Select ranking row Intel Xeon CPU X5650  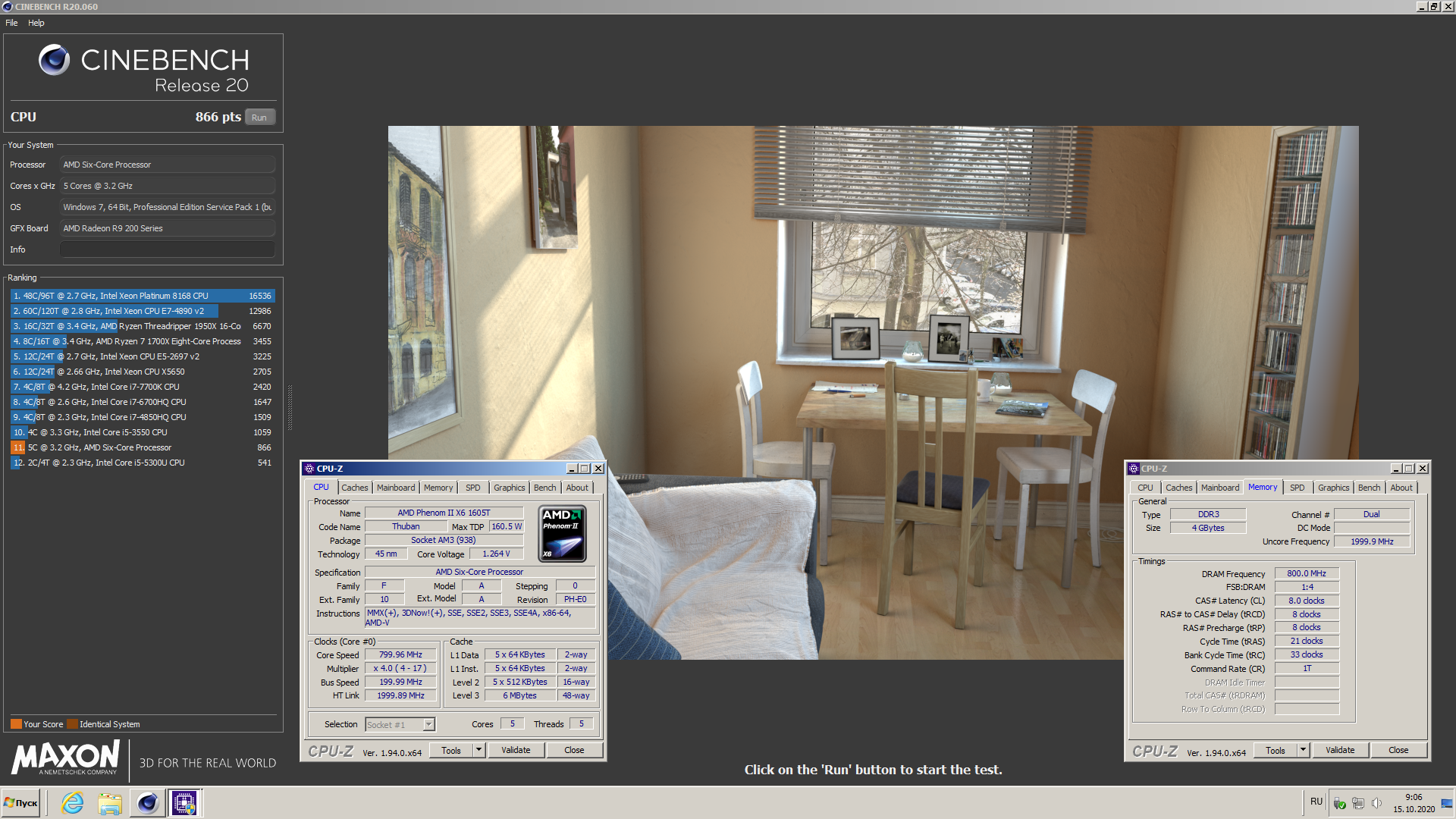[143, 372]
